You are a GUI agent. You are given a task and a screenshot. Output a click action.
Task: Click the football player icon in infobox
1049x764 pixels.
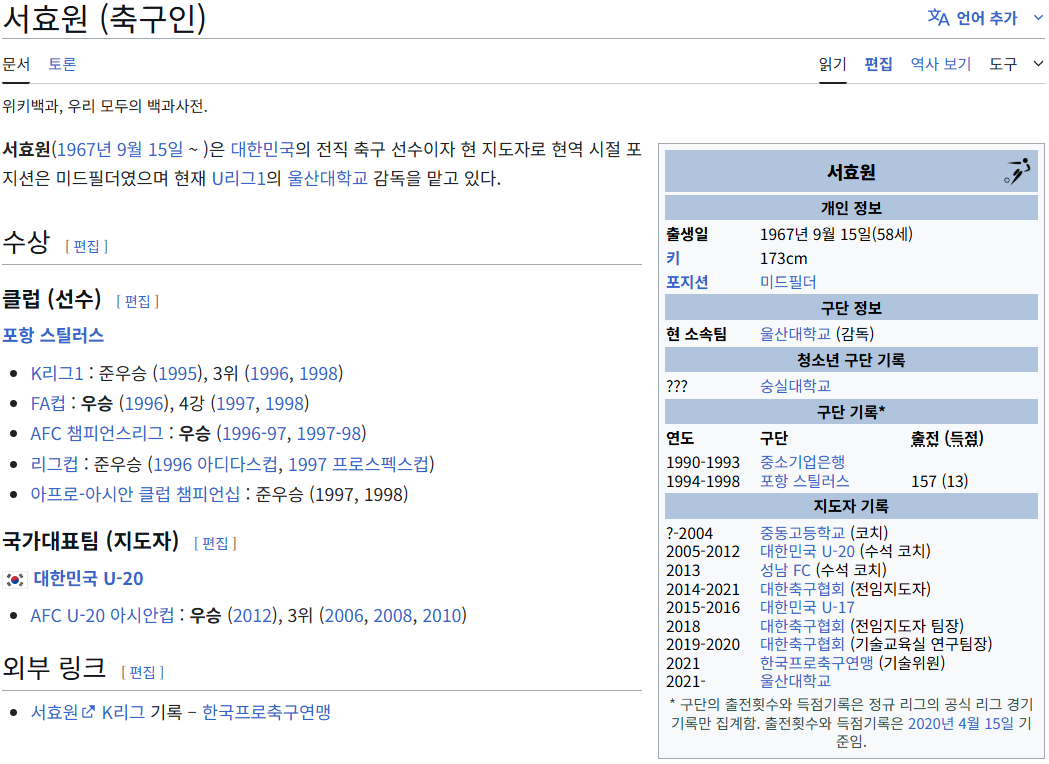click(1016, 172)
